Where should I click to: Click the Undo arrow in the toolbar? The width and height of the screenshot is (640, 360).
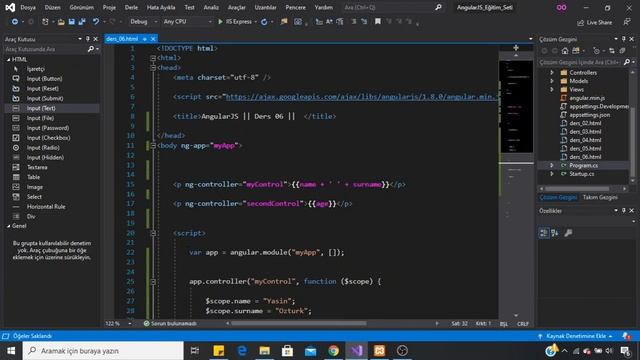click(96, 22)
